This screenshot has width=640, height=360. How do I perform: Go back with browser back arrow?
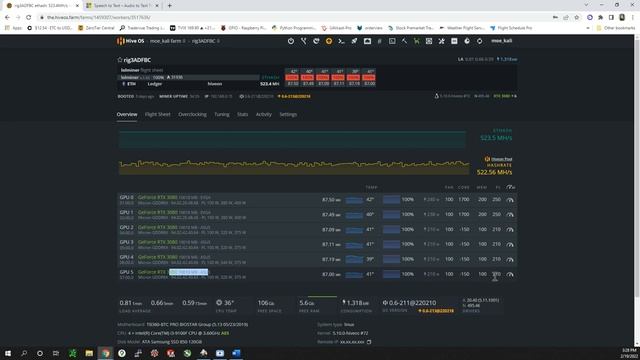[7, 18]
